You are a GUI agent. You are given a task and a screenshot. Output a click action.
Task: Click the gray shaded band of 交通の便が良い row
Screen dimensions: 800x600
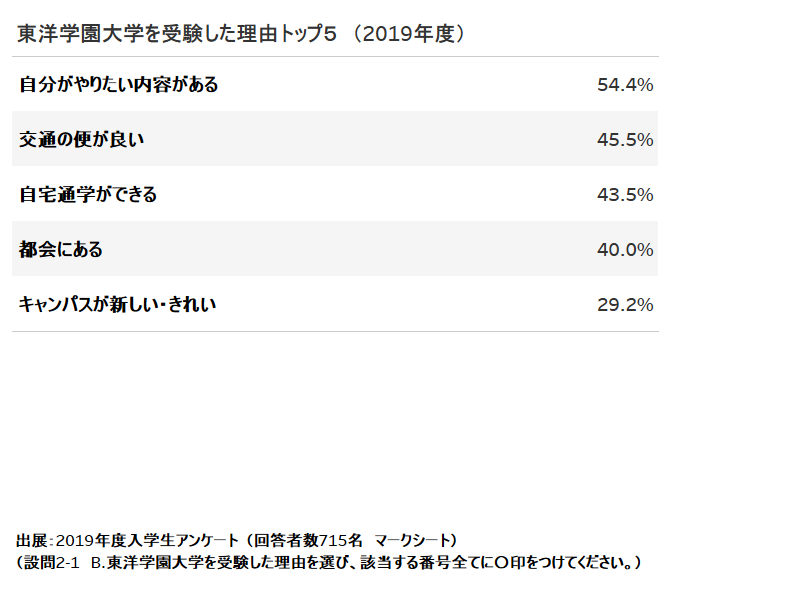pyautogui.click(x=335, y=139)
